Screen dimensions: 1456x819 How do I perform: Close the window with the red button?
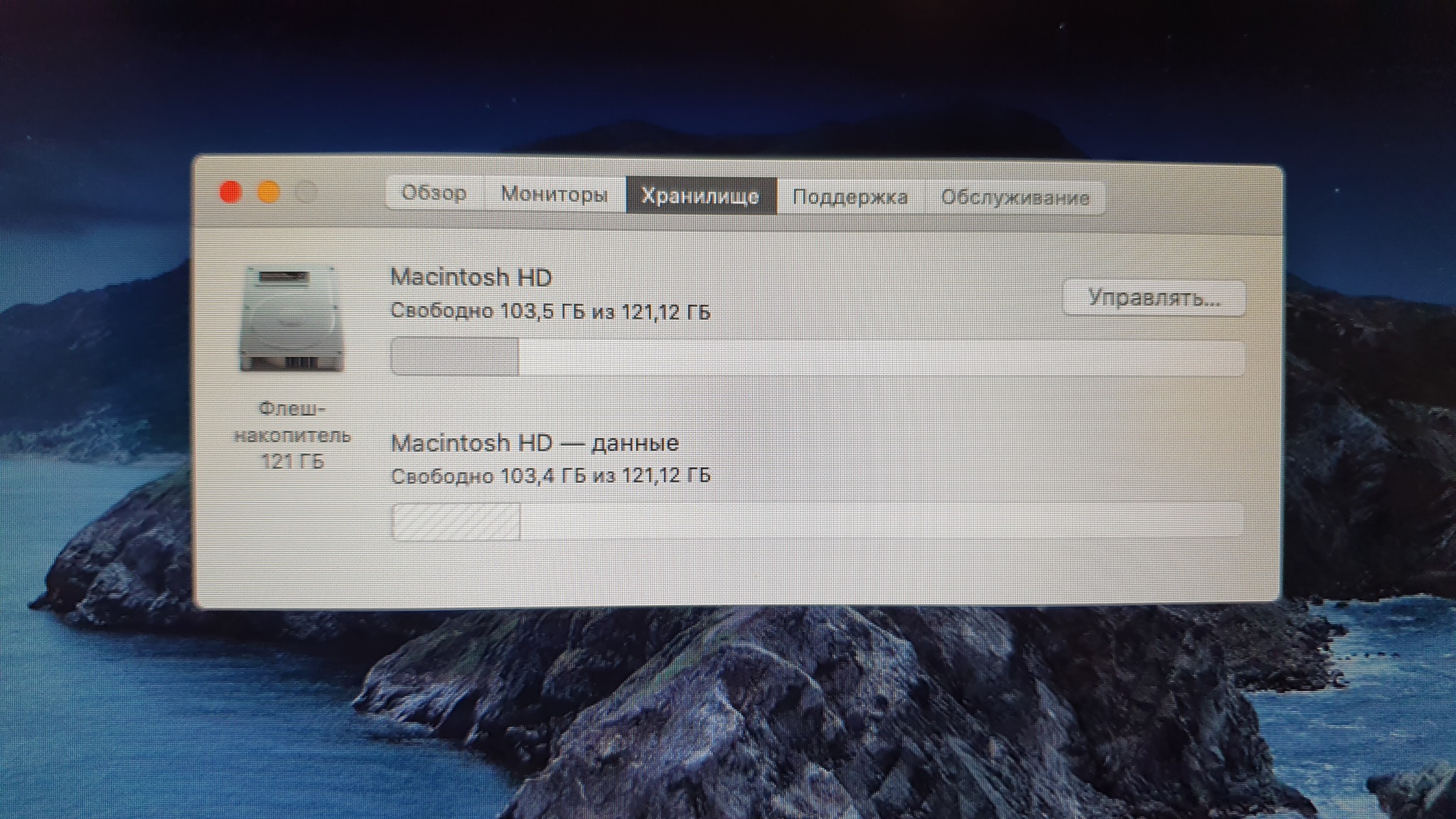click(x=230, y=192)
